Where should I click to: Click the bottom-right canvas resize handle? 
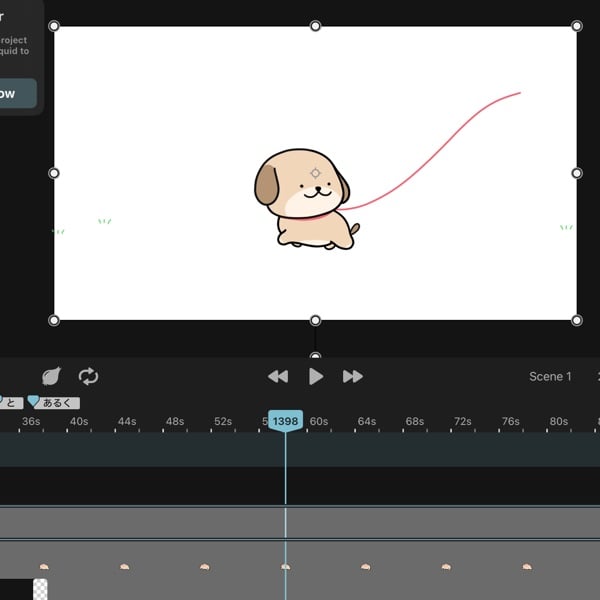[x=577, y=320]
